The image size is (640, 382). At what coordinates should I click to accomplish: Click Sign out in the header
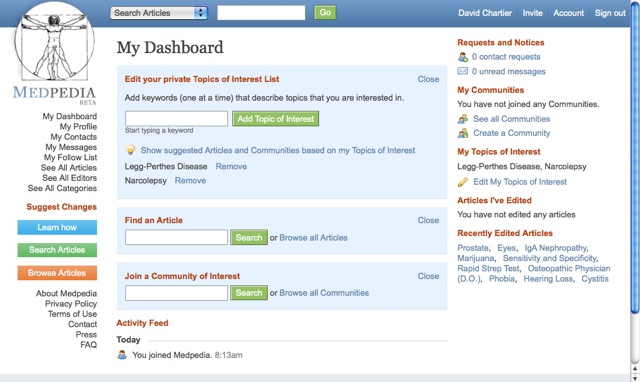[610, 13]
